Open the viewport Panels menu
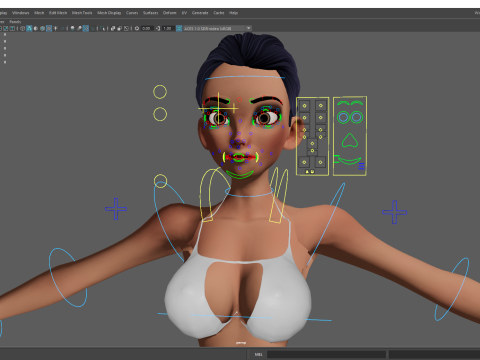The width and height of the screenshot is (480, 360). click(x=15, y=22)
